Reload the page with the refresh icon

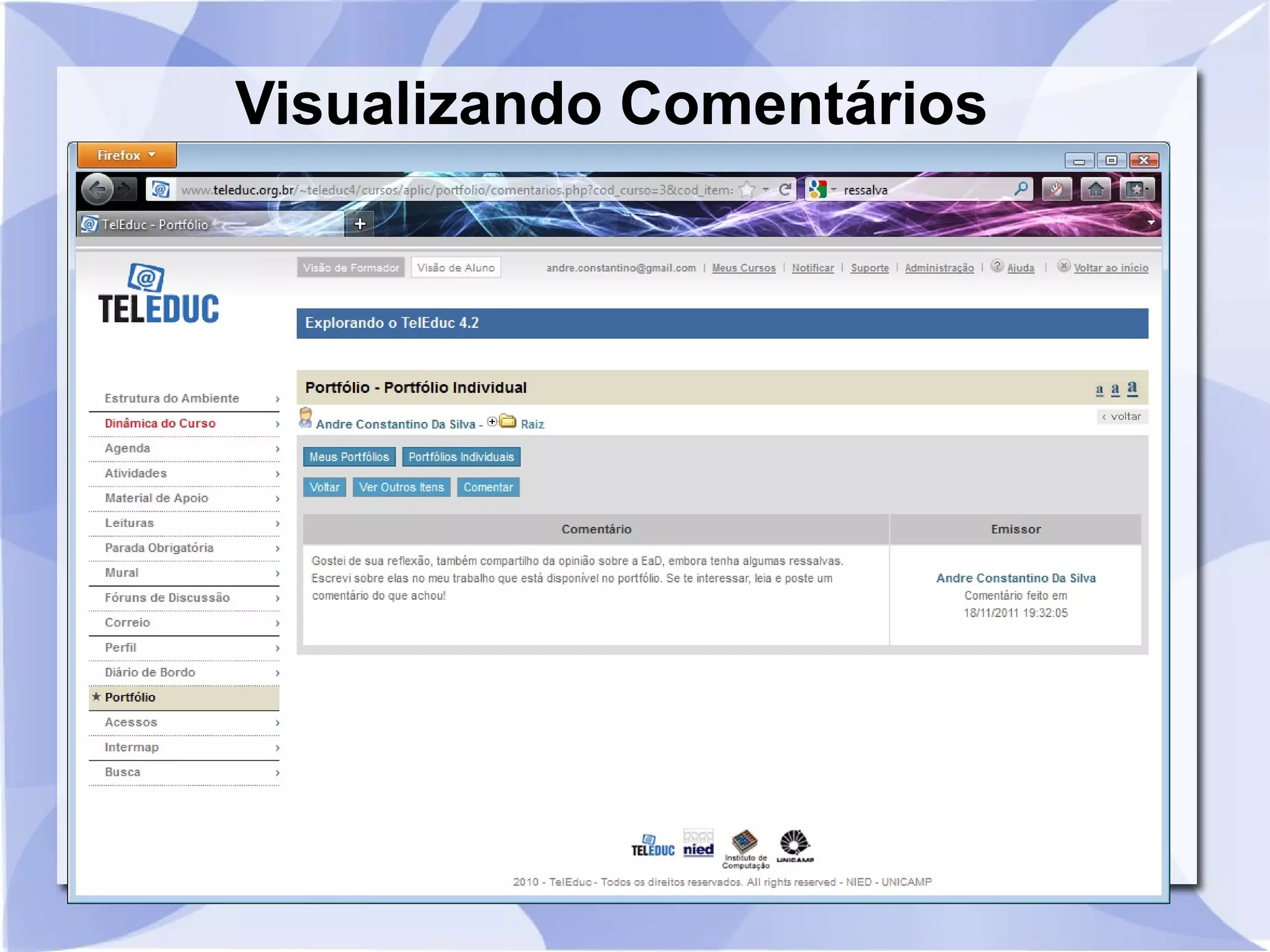pyautogui.click(x=785, y=190)
